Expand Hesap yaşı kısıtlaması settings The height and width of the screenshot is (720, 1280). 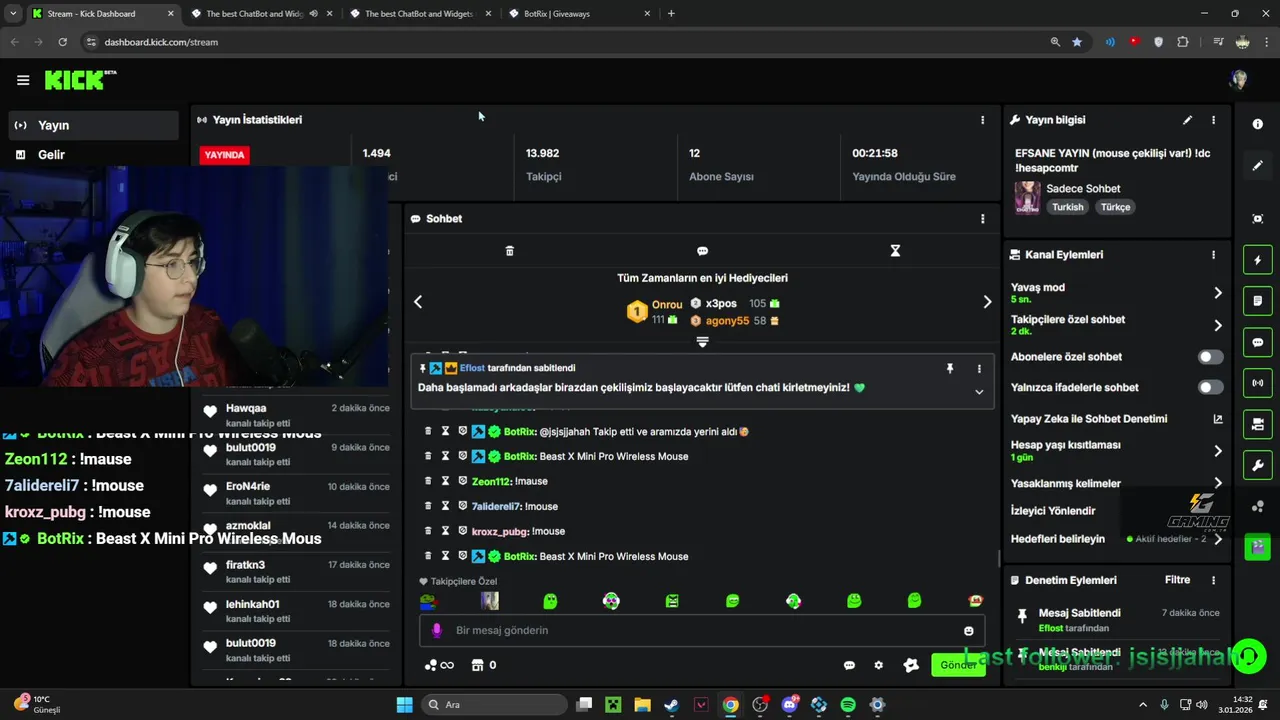1217,451
